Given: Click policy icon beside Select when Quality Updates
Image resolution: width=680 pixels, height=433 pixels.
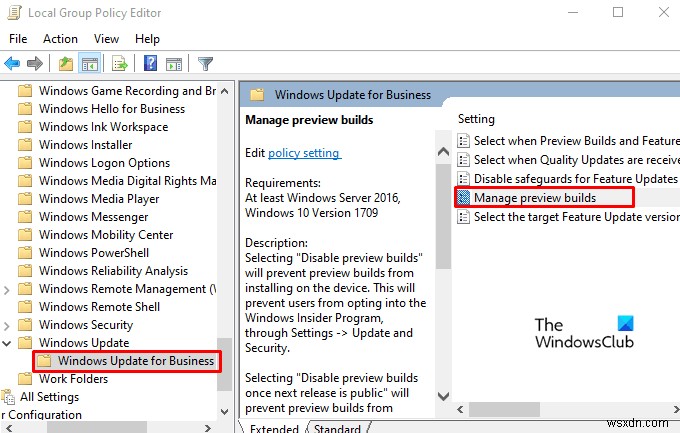Looking at the screenshot, I should (x=464, y=160).
